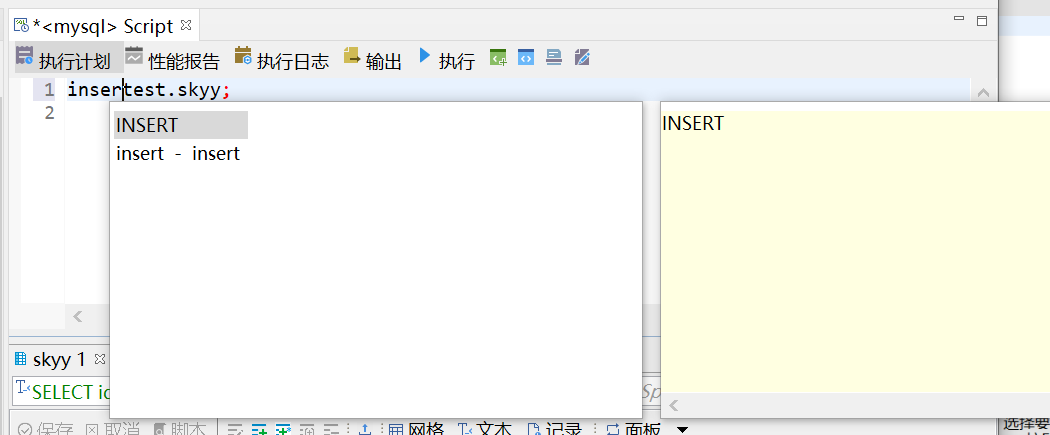Close the <mysql> Script tab

point(186,25)
